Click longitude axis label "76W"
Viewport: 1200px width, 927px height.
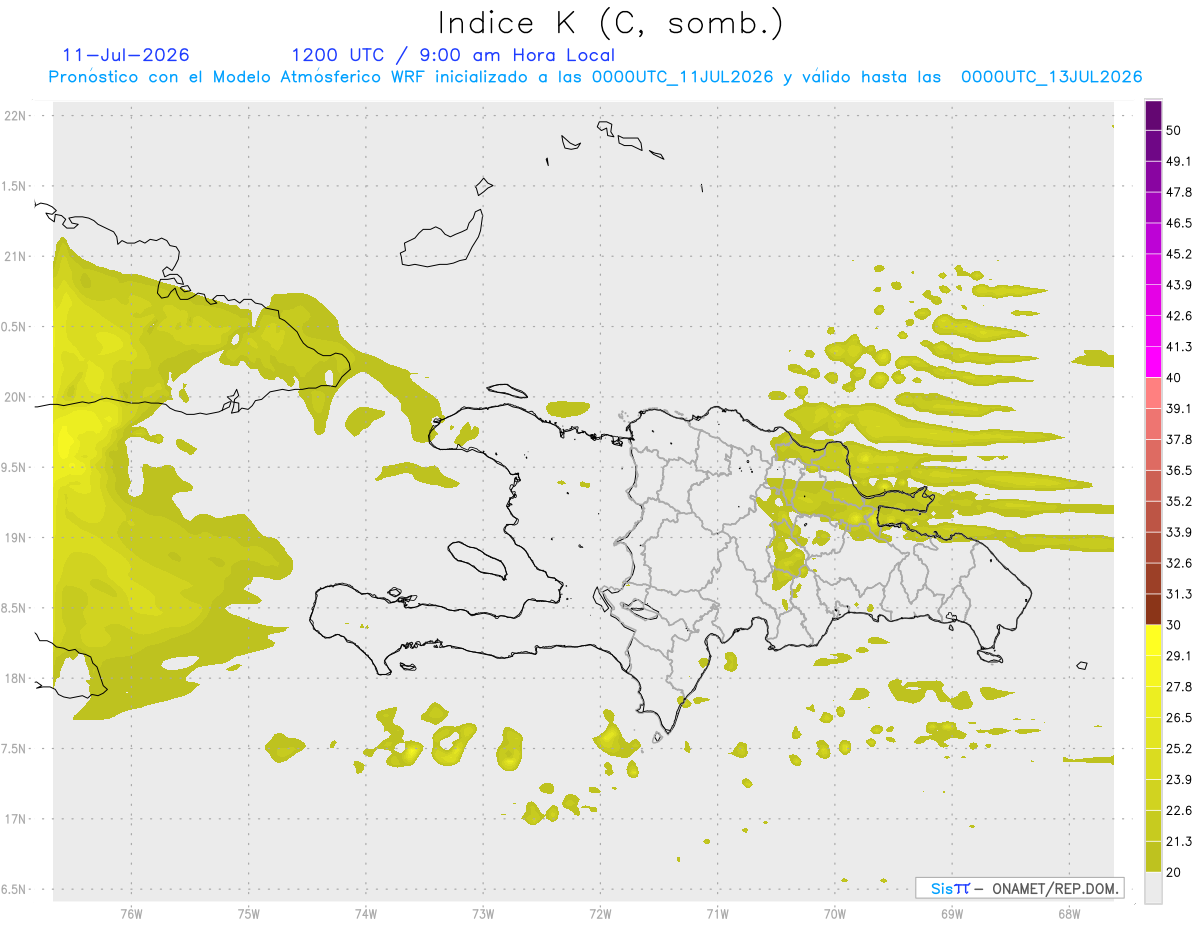[131, 914]
